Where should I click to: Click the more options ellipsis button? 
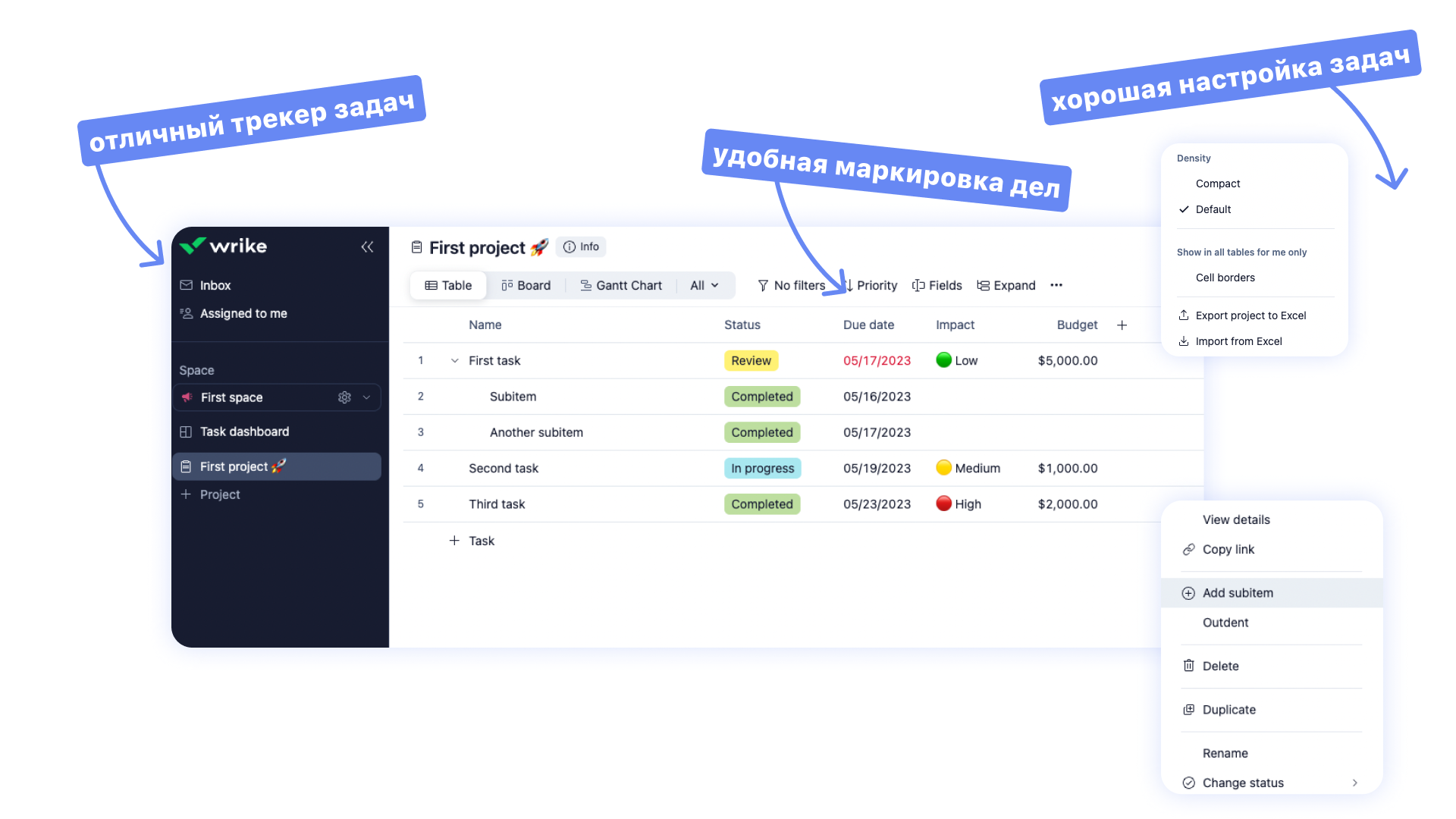click(1056, 285)
